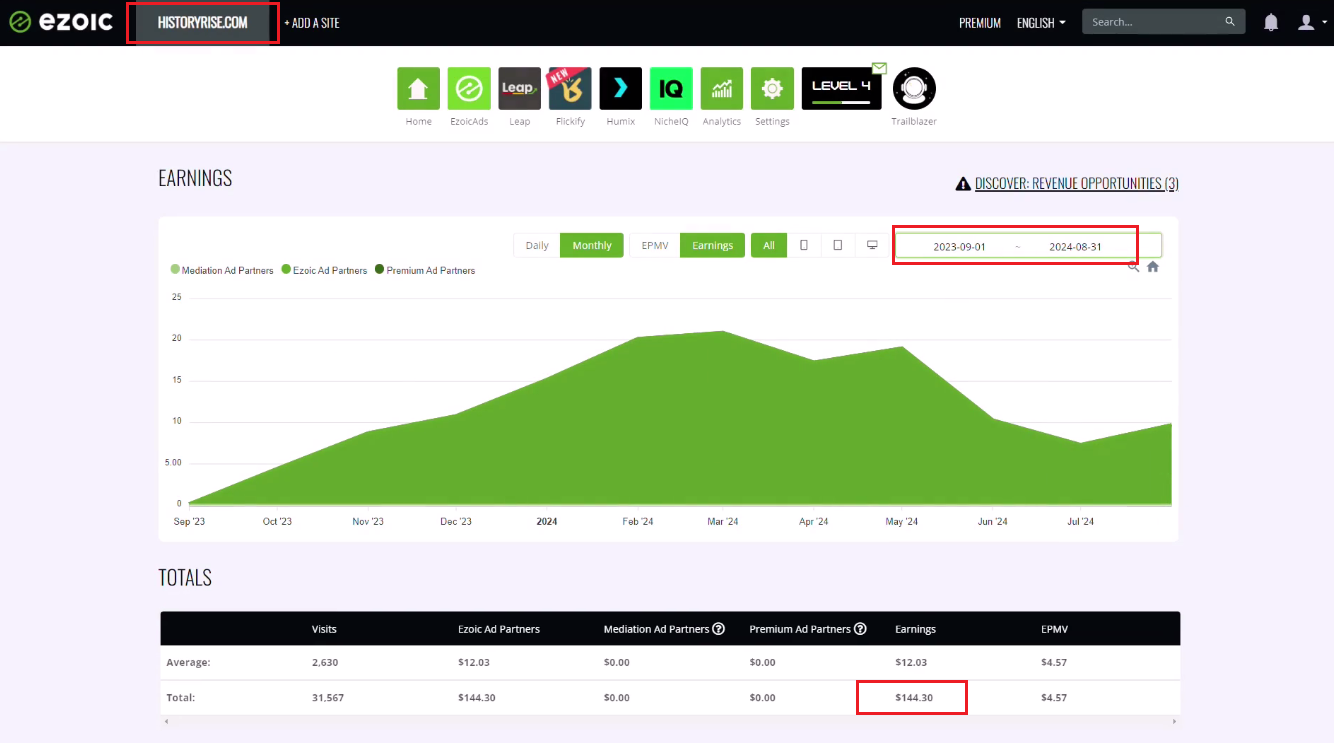Click the notifications bell icon
Image resolution: width=1334 pixels, height=743 pixels.
point(1271,22)
